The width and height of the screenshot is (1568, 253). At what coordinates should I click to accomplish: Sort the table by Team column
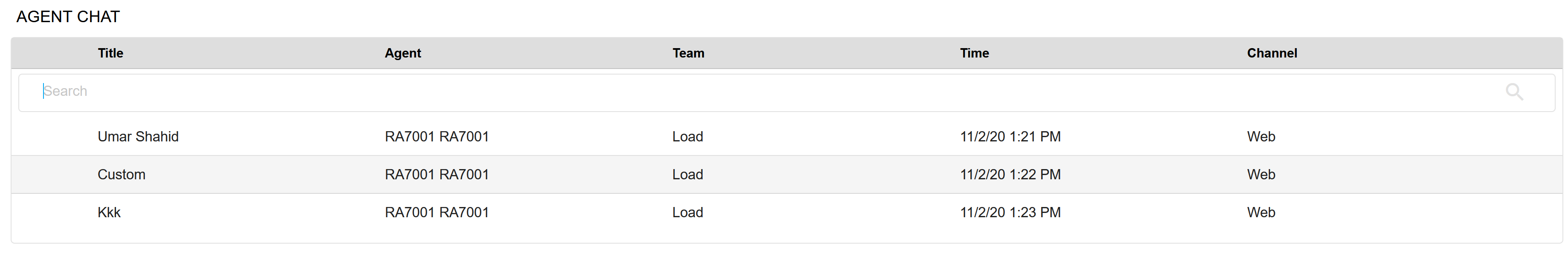pyautogui.click(x=688, y=53)
